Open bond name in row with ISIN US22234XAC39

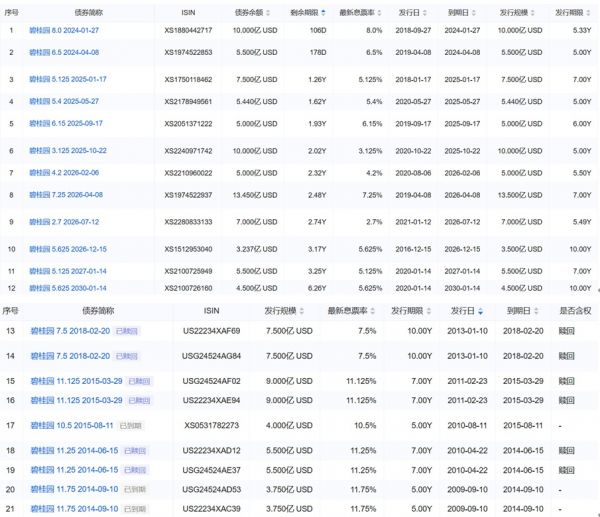coord(74,509)
